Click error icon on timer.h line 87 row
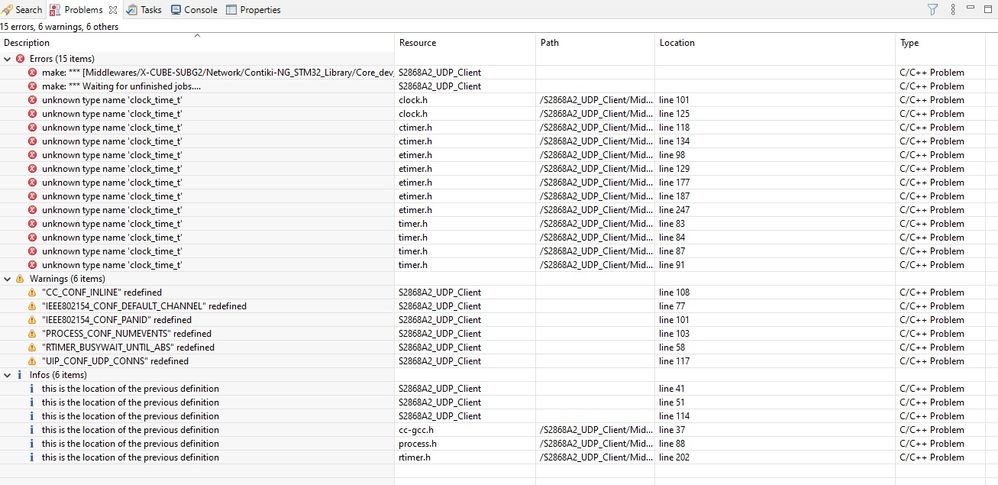This screenshot has height=485, width=998. (32, 251)
